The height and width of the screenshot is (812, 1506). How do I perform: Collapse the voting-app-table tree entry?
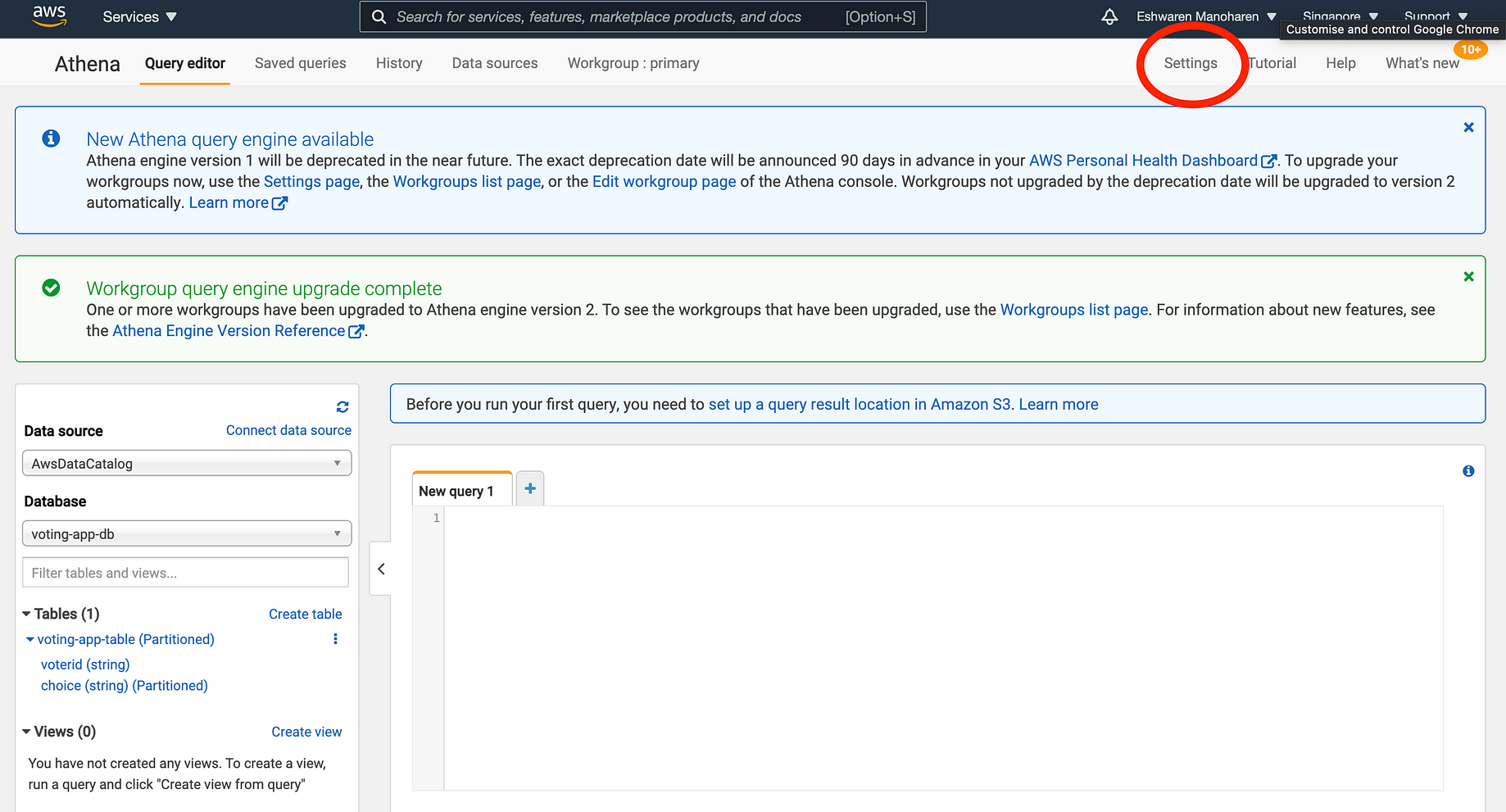click(30, 639)
